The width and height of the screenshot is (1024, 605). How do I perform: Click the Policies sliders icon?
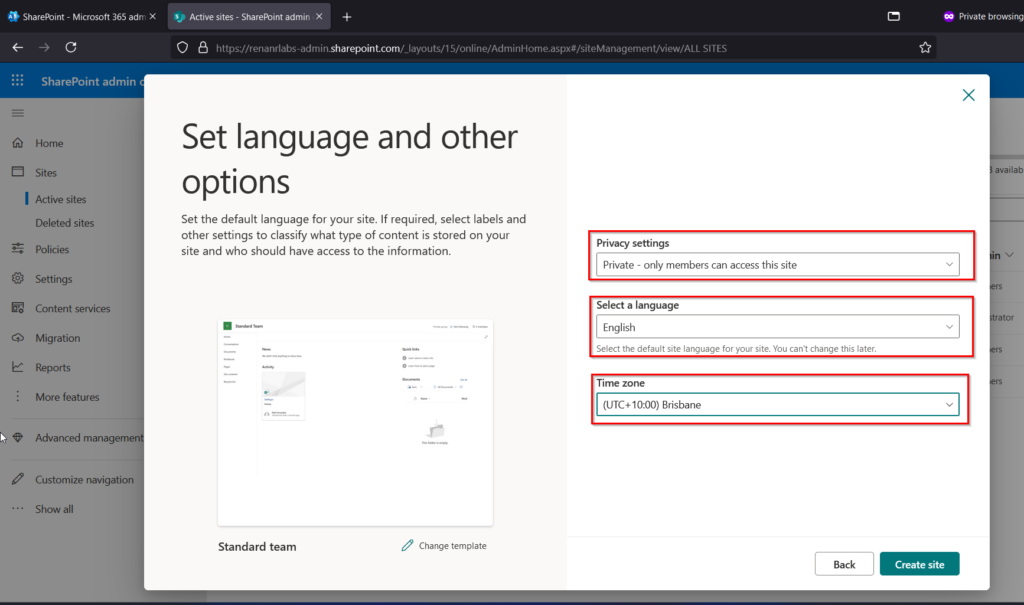click(18, 248)
